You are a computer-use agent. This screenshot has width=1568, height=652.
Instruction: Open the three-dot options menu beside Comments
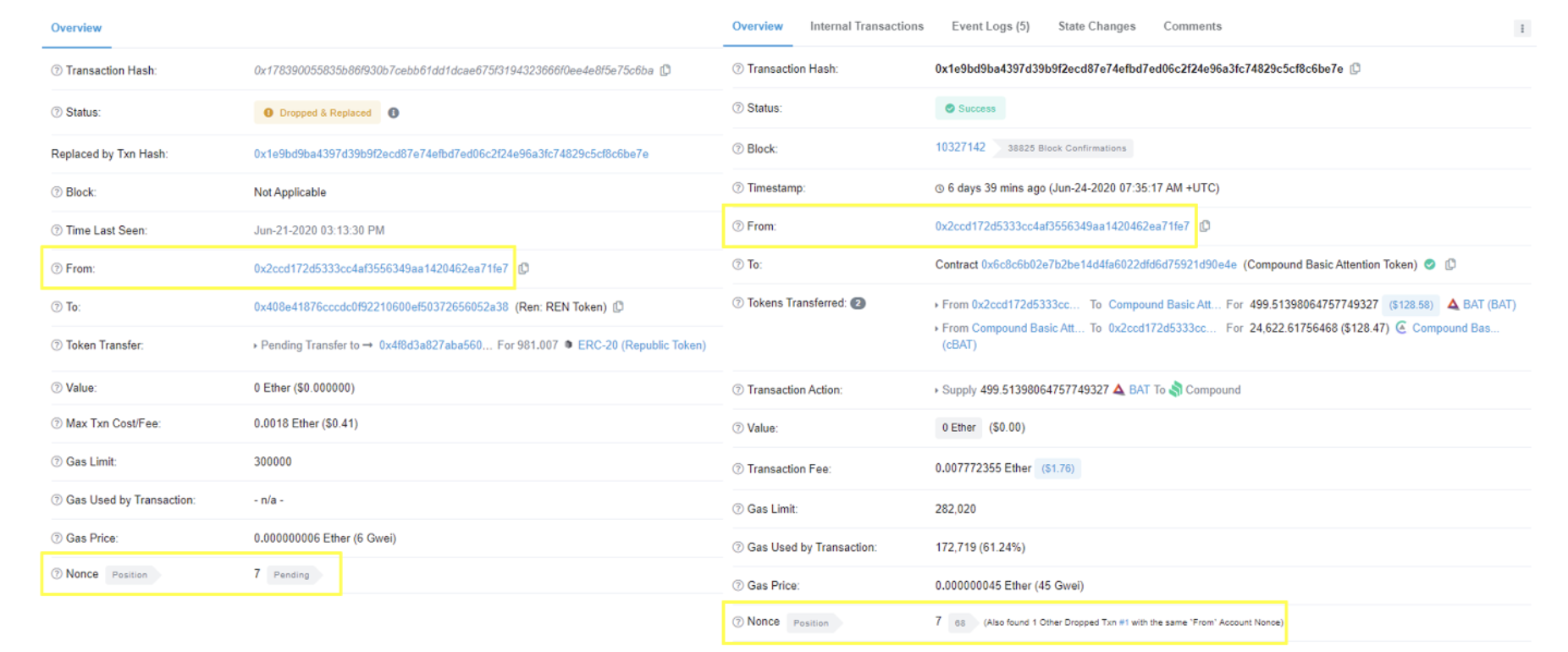point(1522,28)
